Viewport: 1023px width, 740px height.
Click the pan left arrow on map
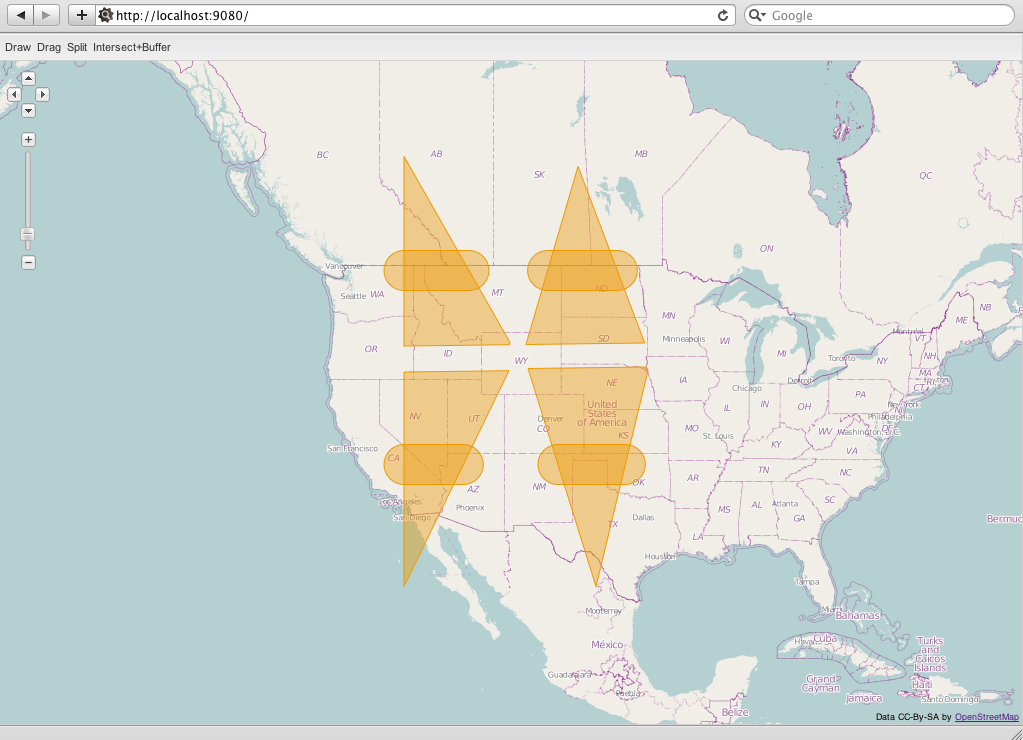point(14,94)
